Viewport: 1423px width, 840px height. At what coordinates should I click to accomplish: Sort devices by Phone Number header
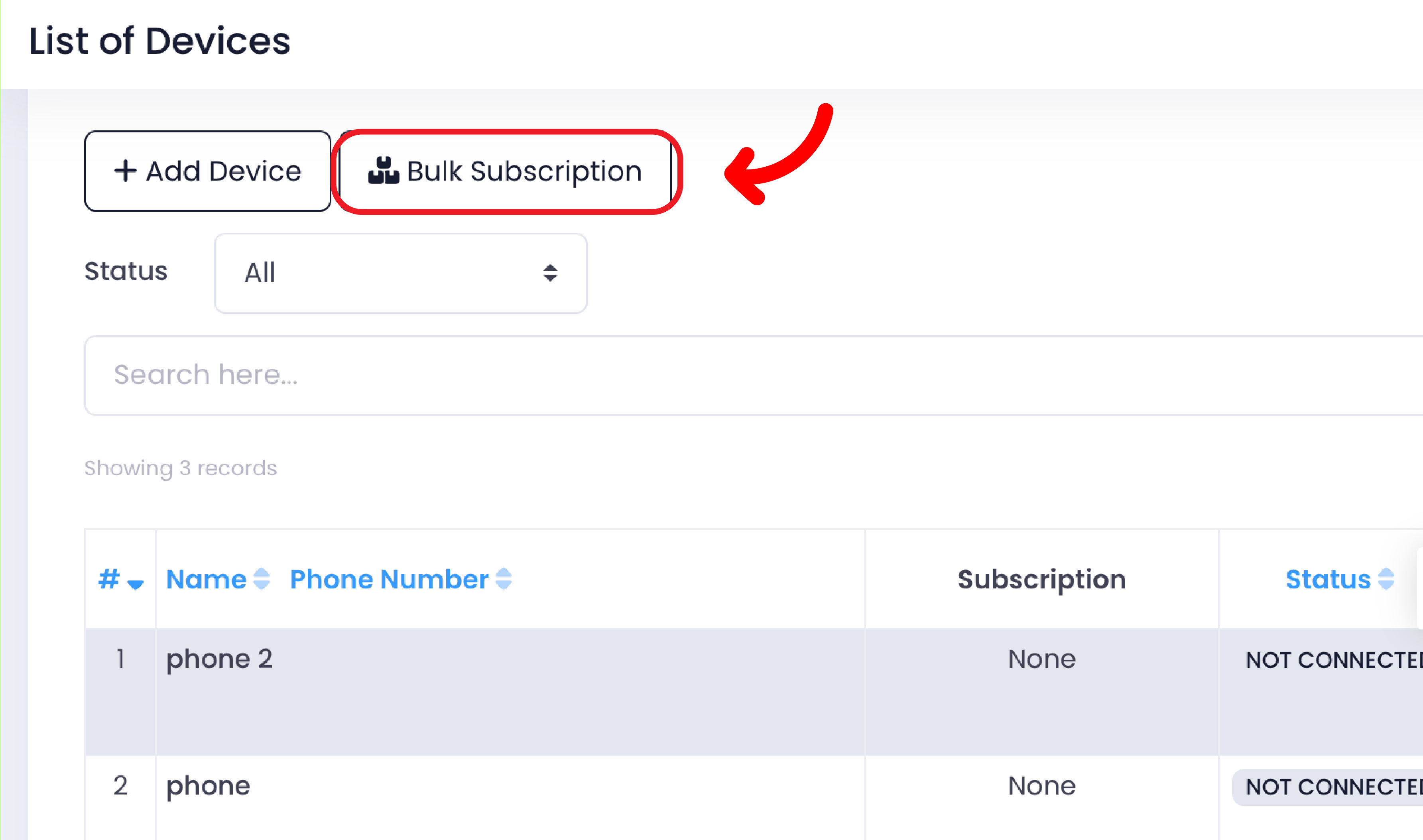coord(389,579)
